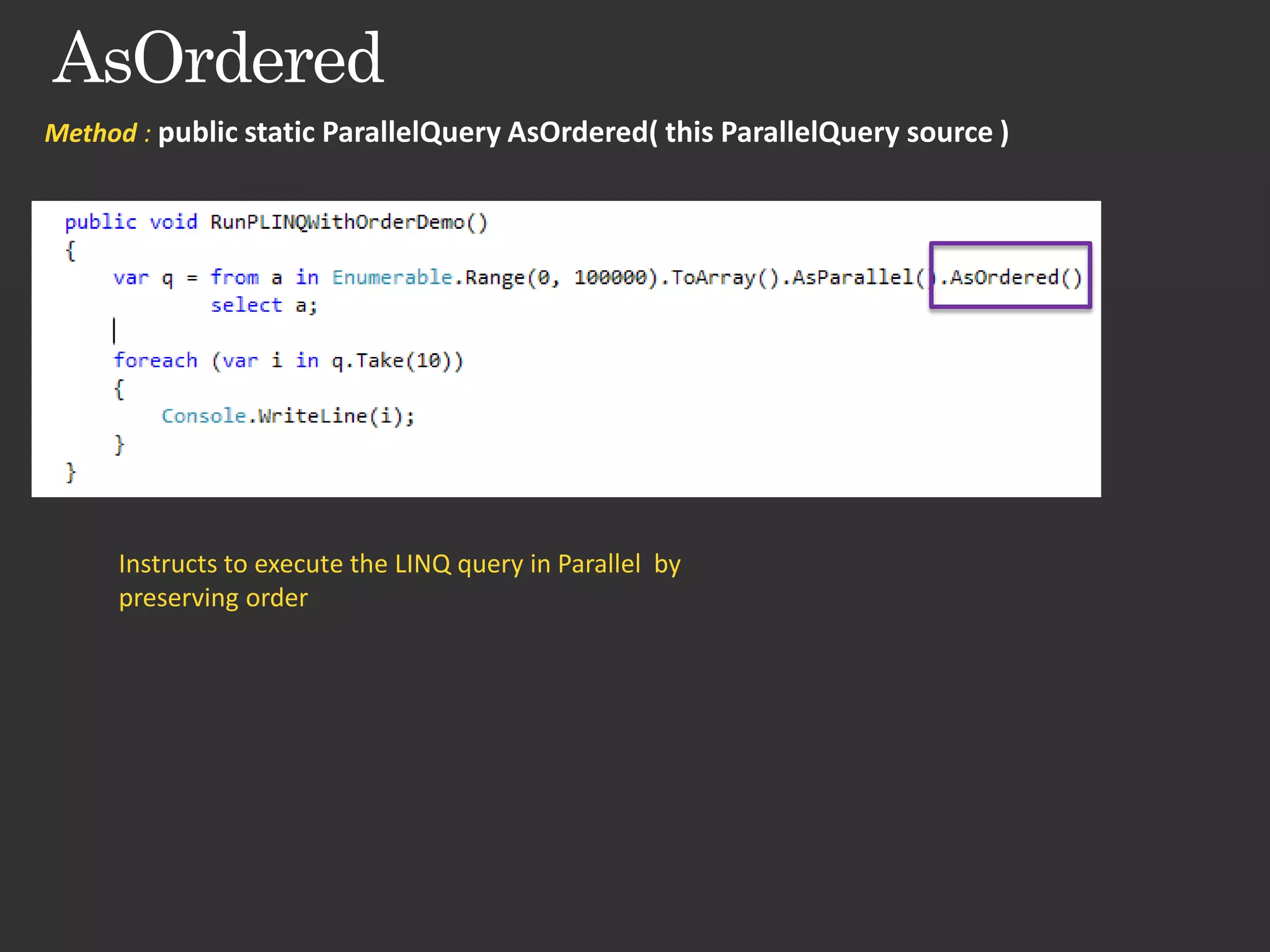Click the method signature starting "public static ParallelQuery AsOrdered"
The height and width of the screenshot is (952, 1270).
click(584, 133)
